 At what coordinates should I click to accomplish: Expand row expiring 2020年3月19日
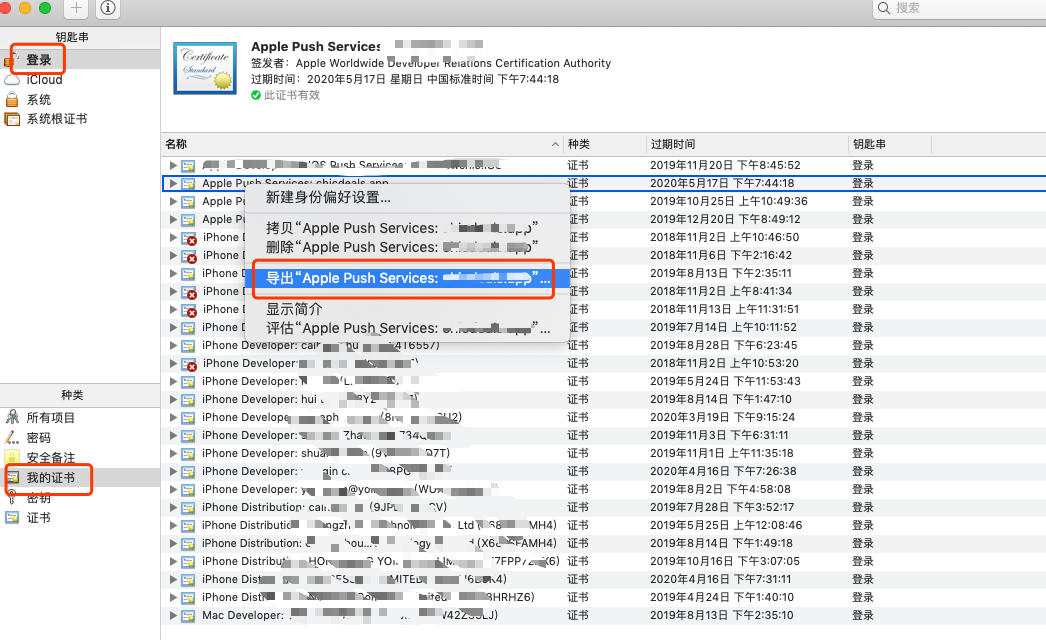(x=173, y=417)
